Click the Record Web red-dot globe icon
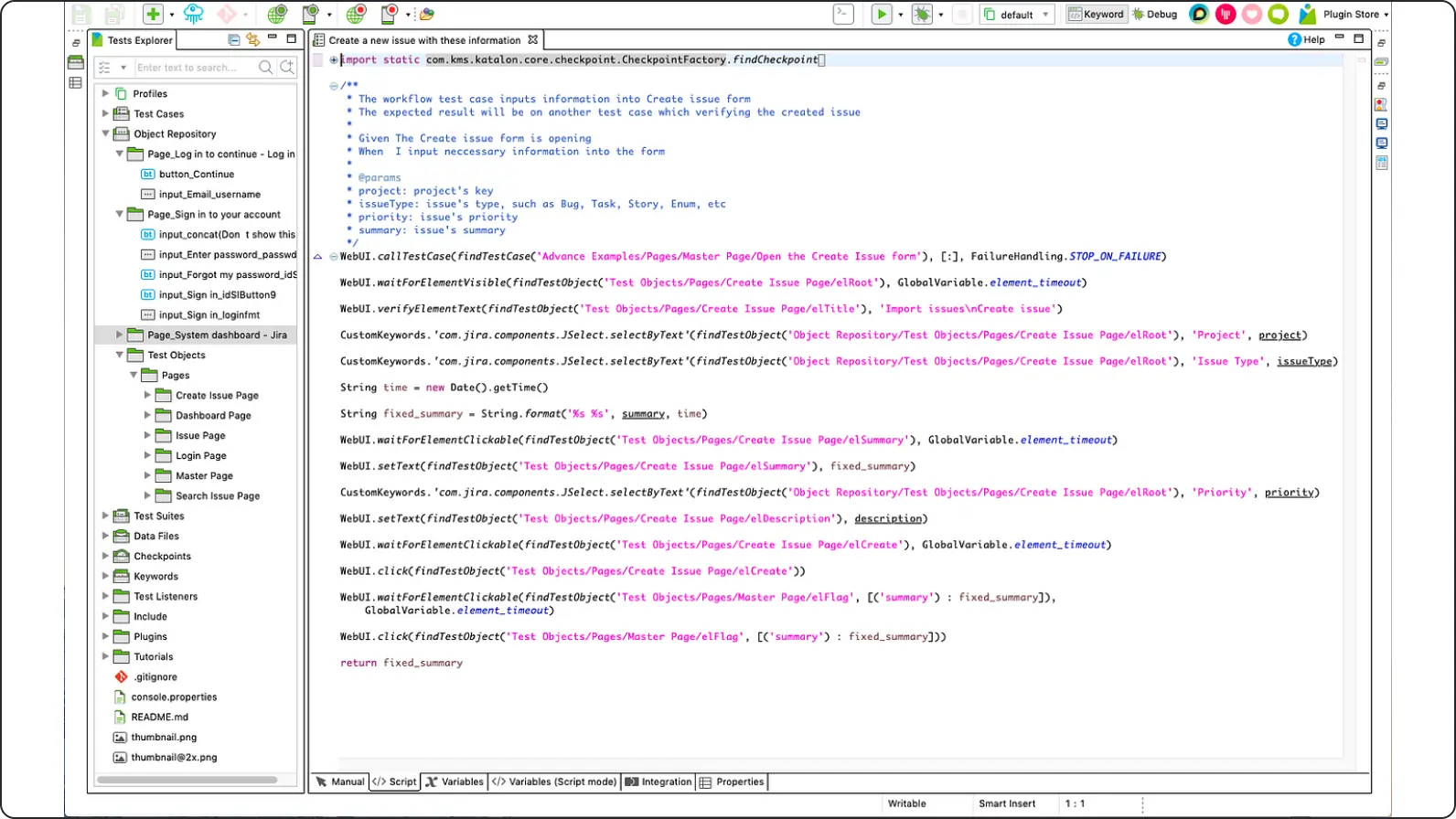The width and height of the screenshot is (1456, 819). pyautogui.click(x=356, y=14)
